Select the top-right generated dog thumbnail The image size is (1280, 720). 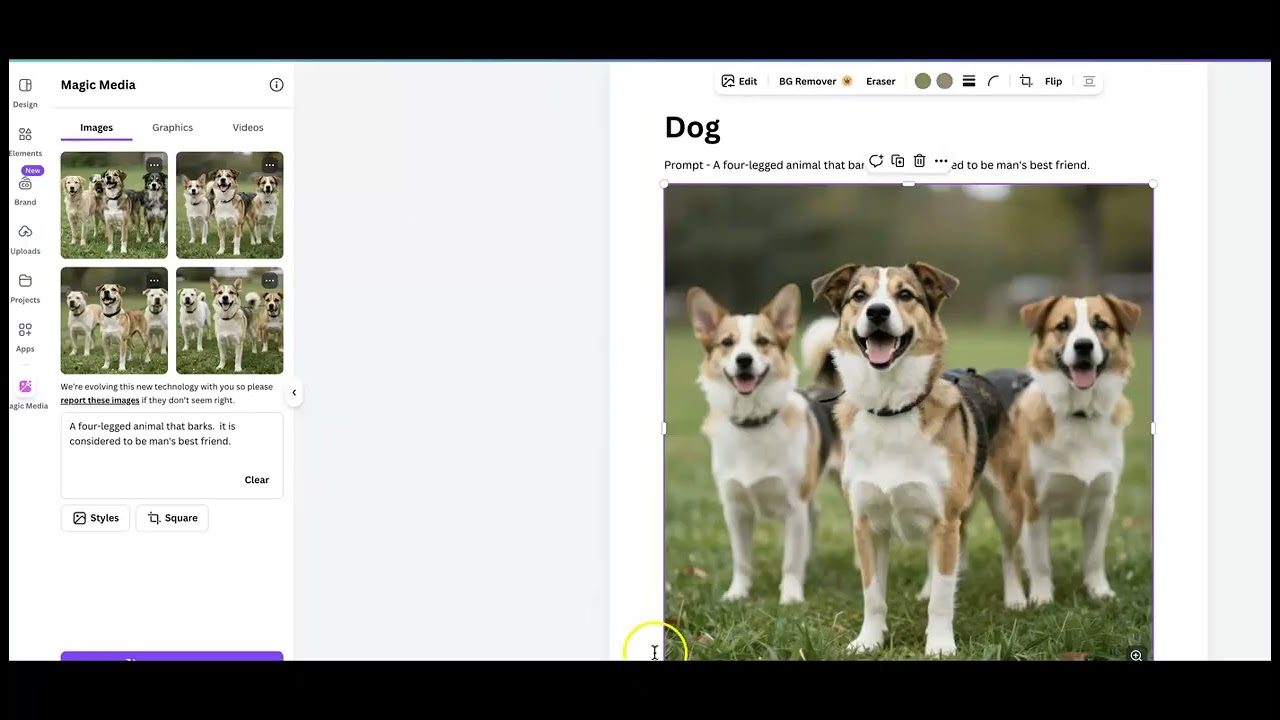click(230, 205)
